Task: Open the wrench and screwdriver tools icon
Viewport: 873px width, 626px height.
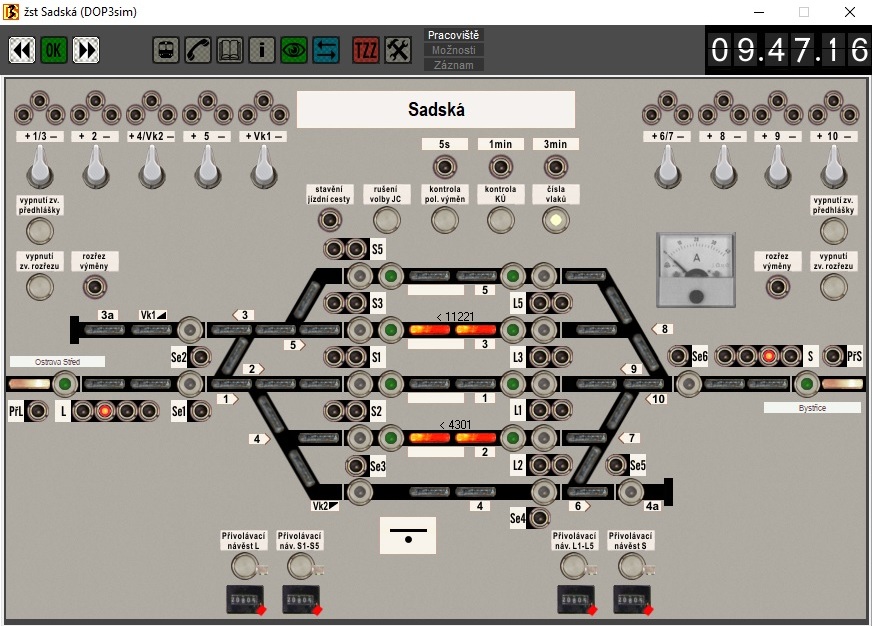Action: coord(398,50)
